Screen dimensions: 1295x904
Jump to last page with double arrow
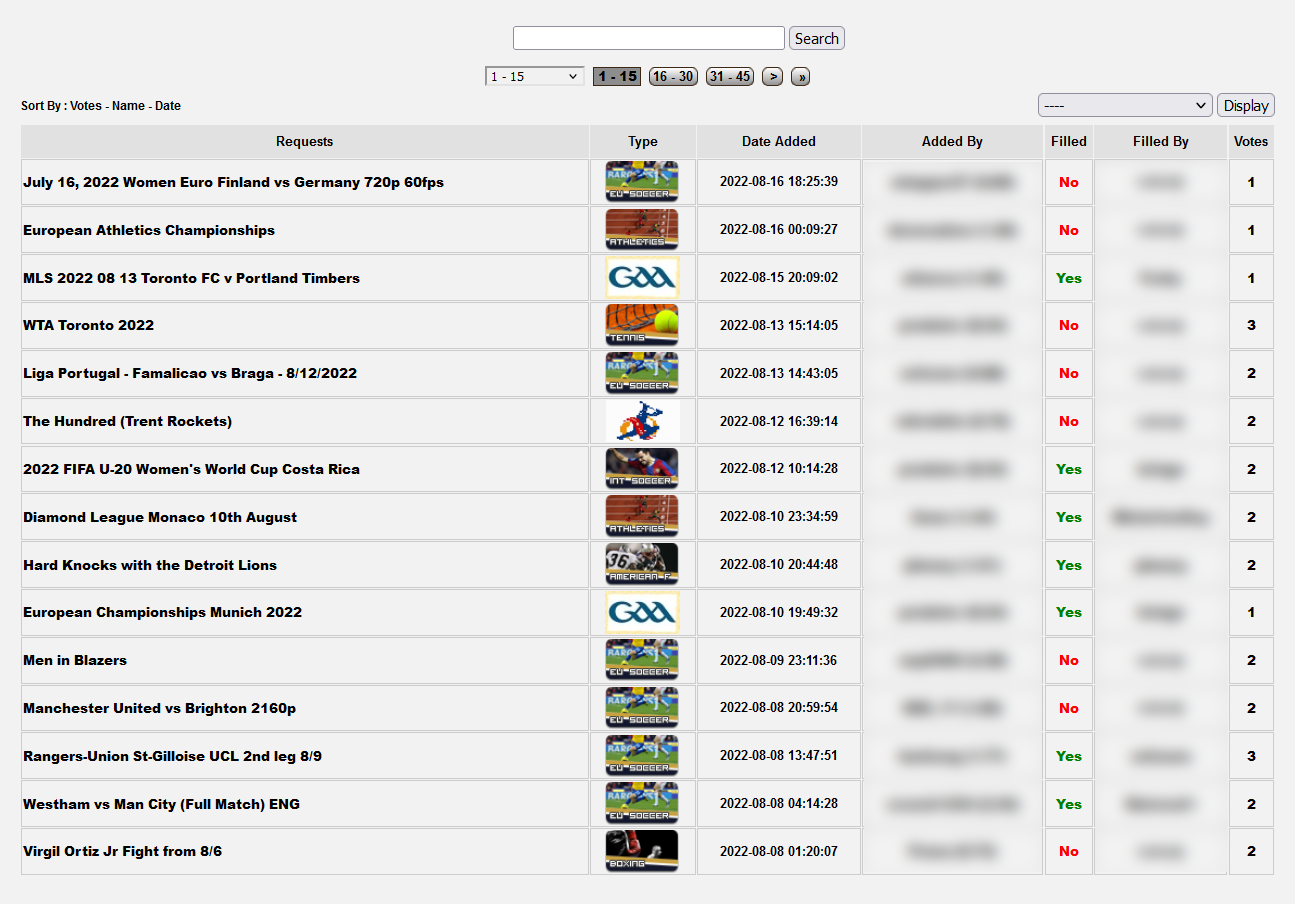tap(800, 76)
